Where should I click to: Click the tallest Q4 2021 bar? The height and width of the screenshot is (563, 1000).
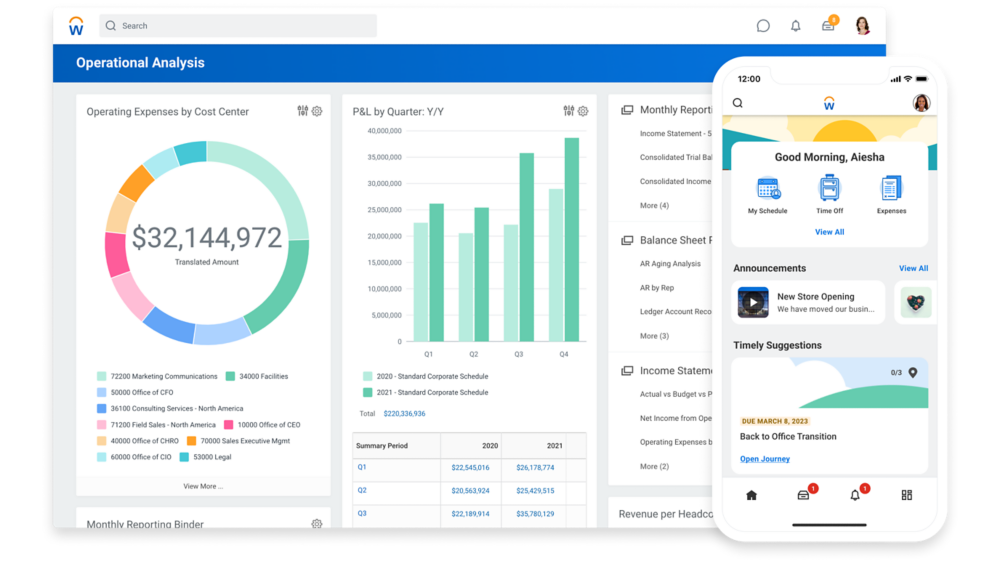(x=571, y=239)
